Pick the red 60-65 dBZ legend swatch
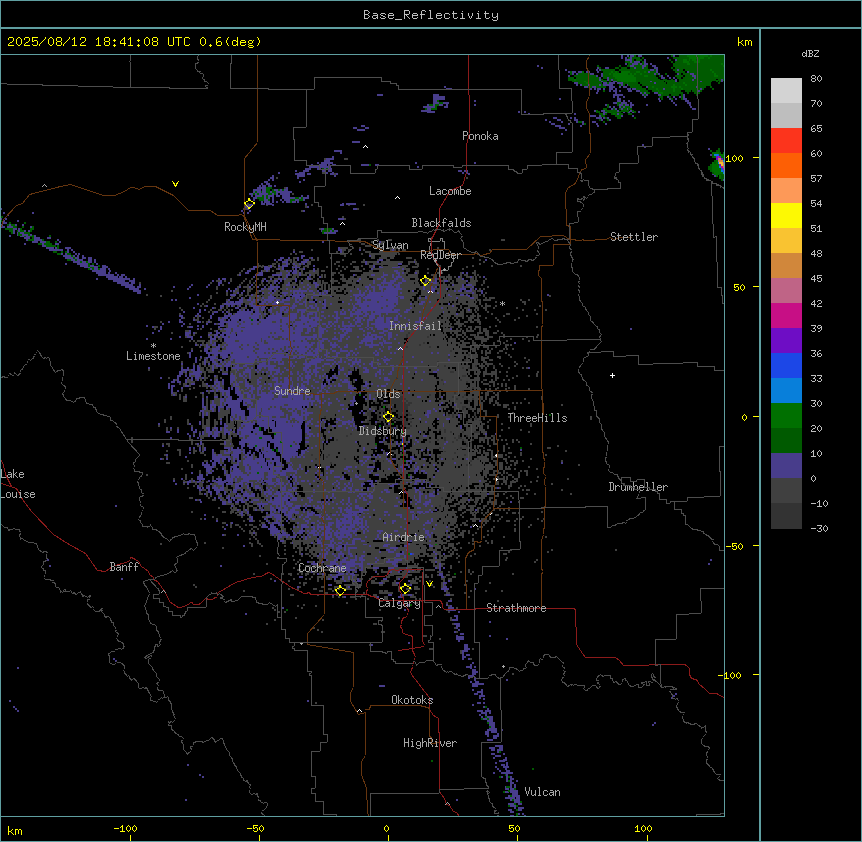This screenshot has width=862, height=842. click(786, 140)
